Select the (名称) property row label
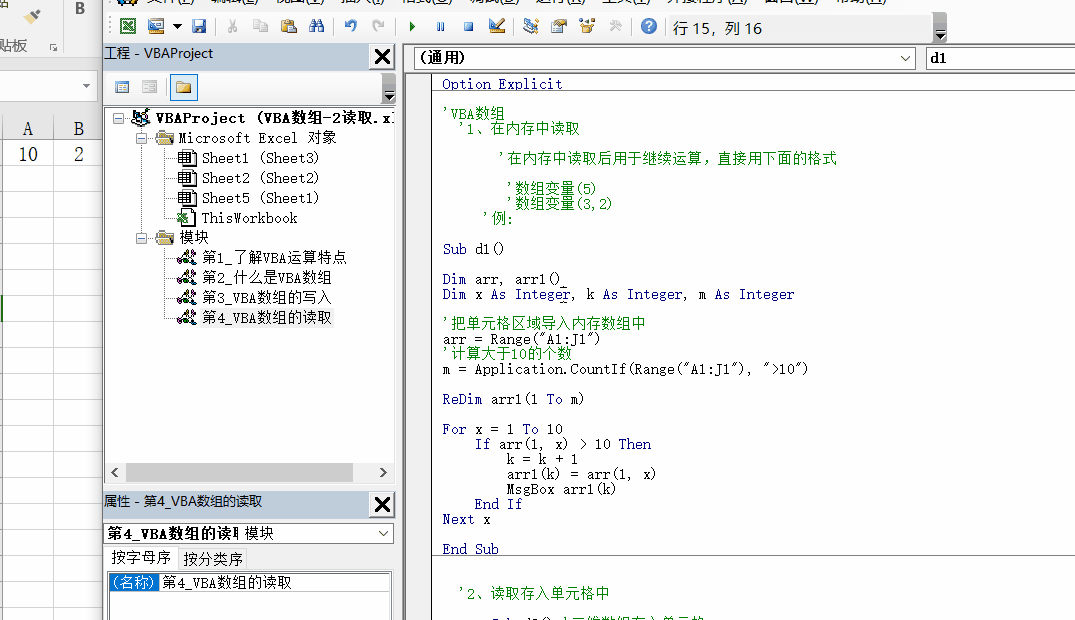Screen dimensions: 1075x620 [134, 582]
